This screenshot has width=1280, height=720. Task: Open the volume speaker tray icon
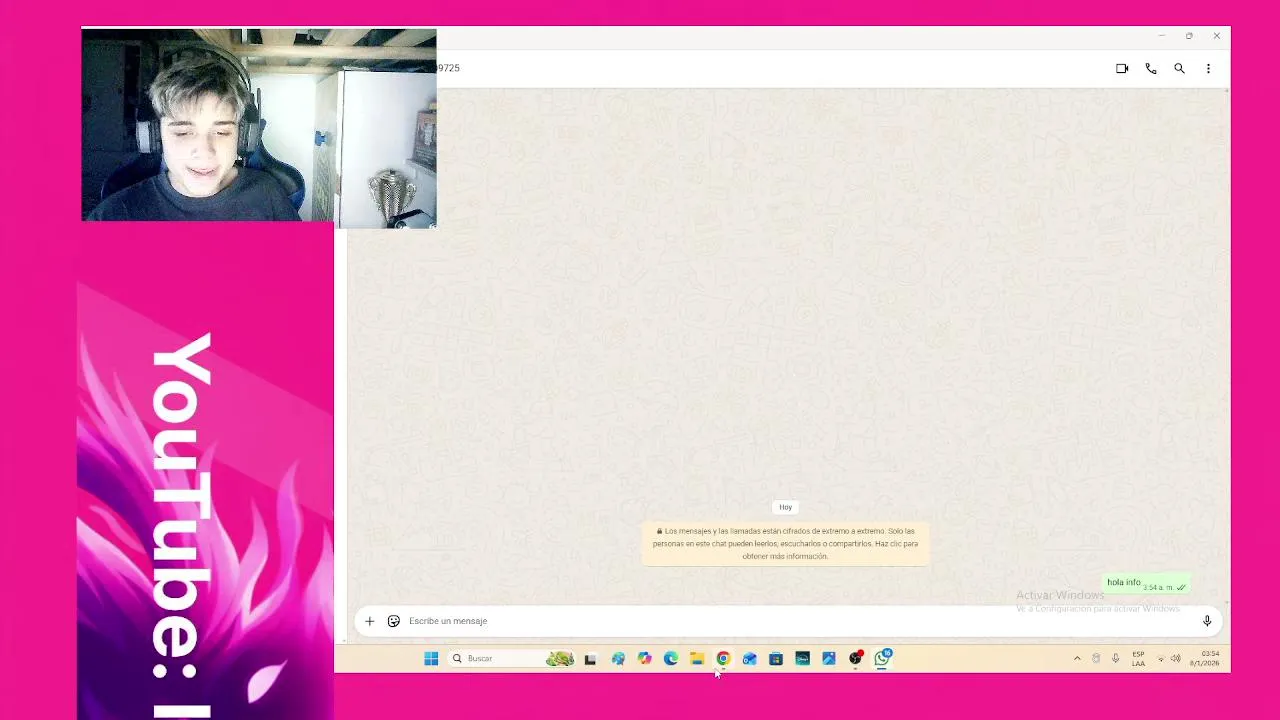(1175, 658)
